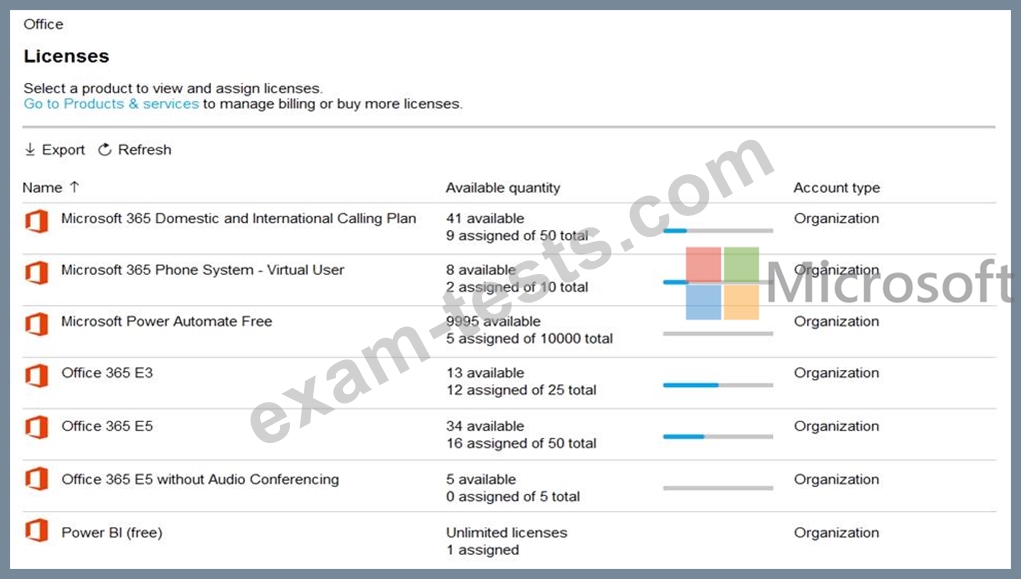Select Office 365 E5 without Audio Conferencing
This screenshot has width=1021, height=579.
tap(200, 479)
